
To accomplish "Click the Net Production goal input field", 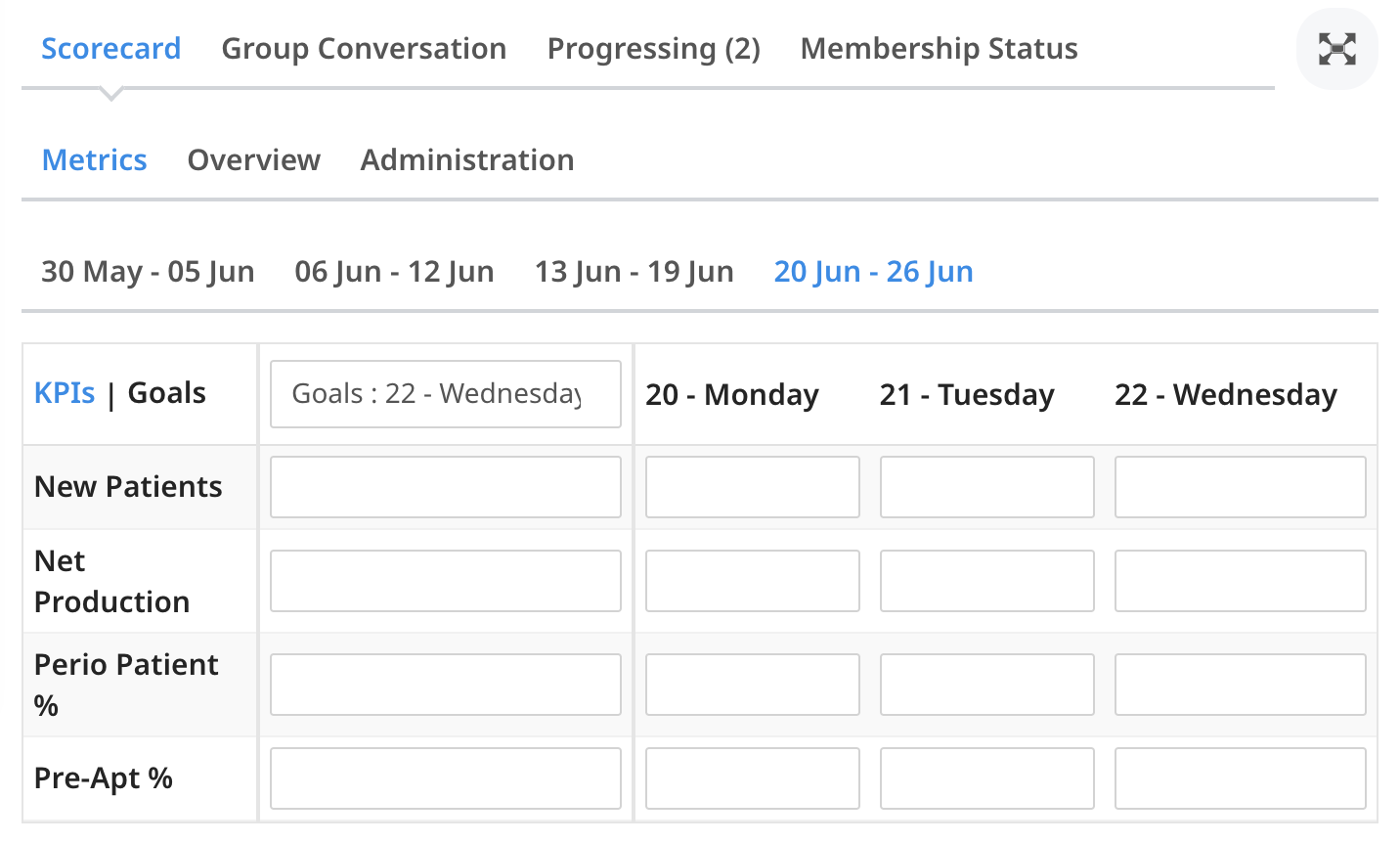I will pos(446,581).
